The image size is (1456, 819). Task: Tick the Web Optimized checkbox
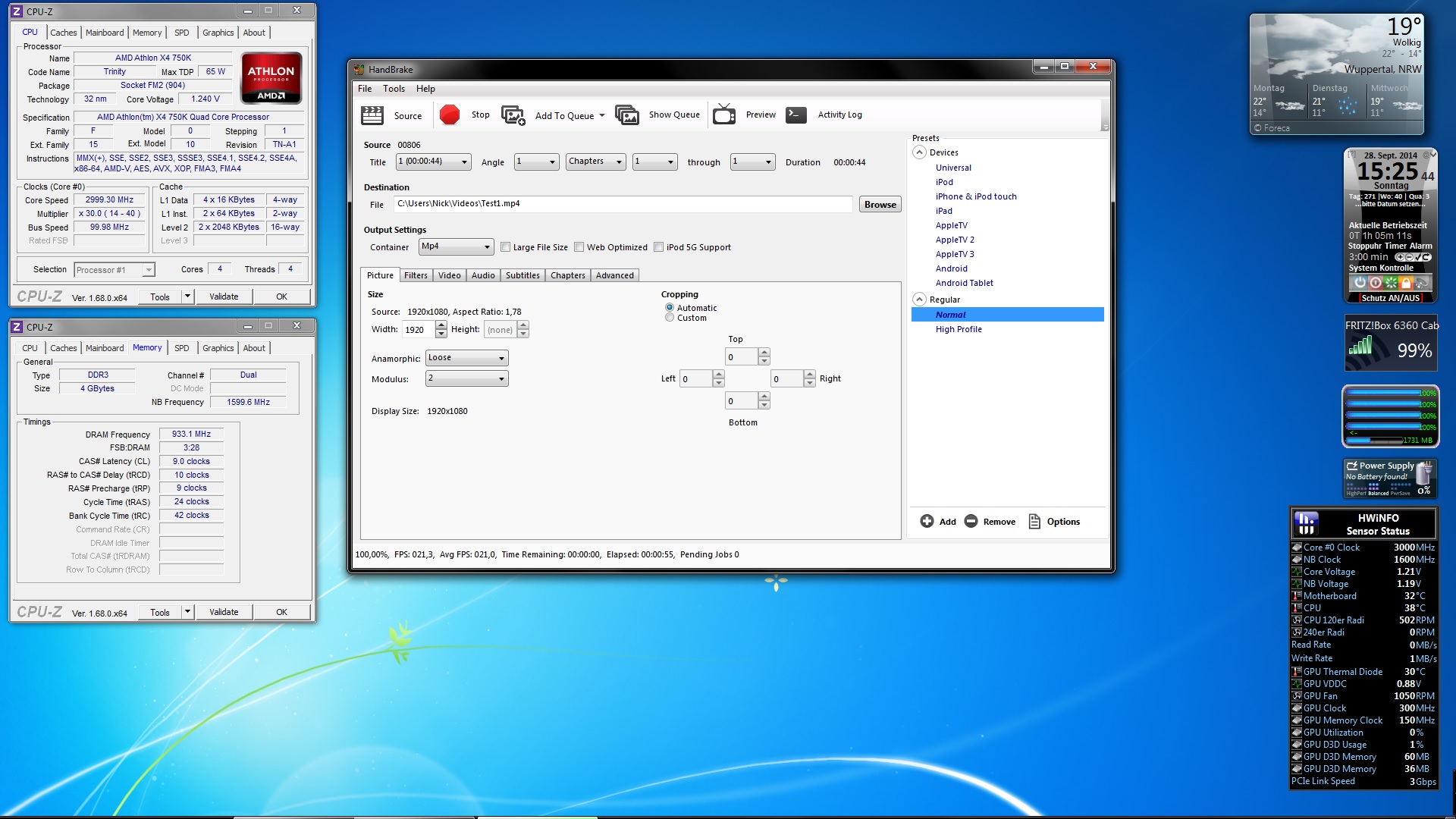(x=579, y=247)
